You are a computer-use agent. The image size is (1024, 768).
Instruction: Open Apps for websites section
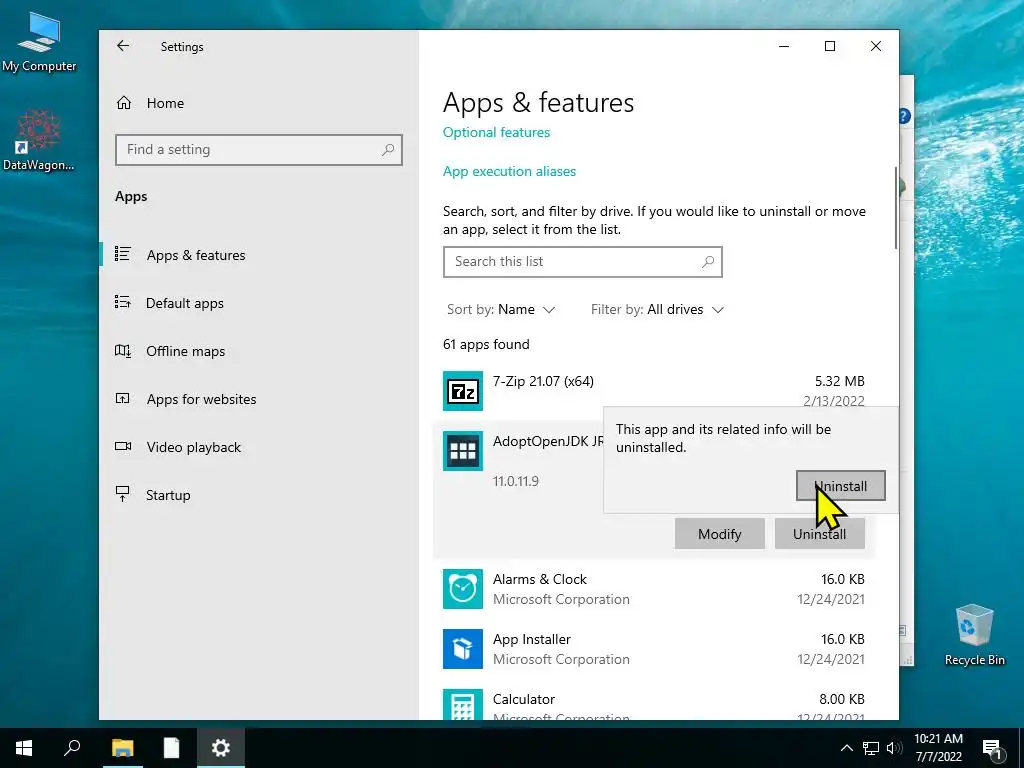(x=201, y=399)
